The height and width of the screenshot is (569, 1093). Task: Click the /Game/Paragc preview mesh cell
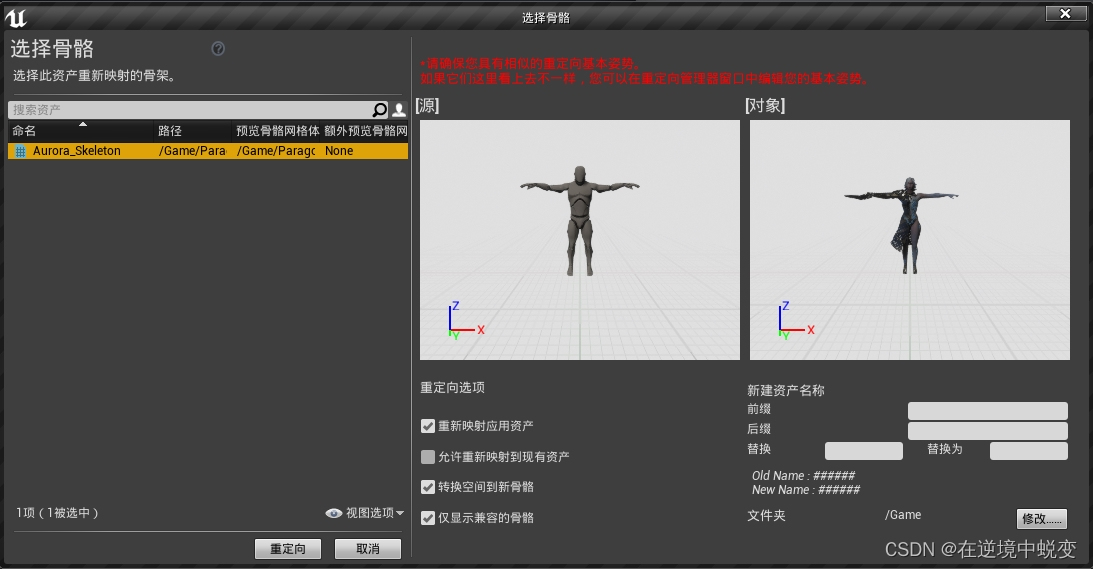coord(276,151)
